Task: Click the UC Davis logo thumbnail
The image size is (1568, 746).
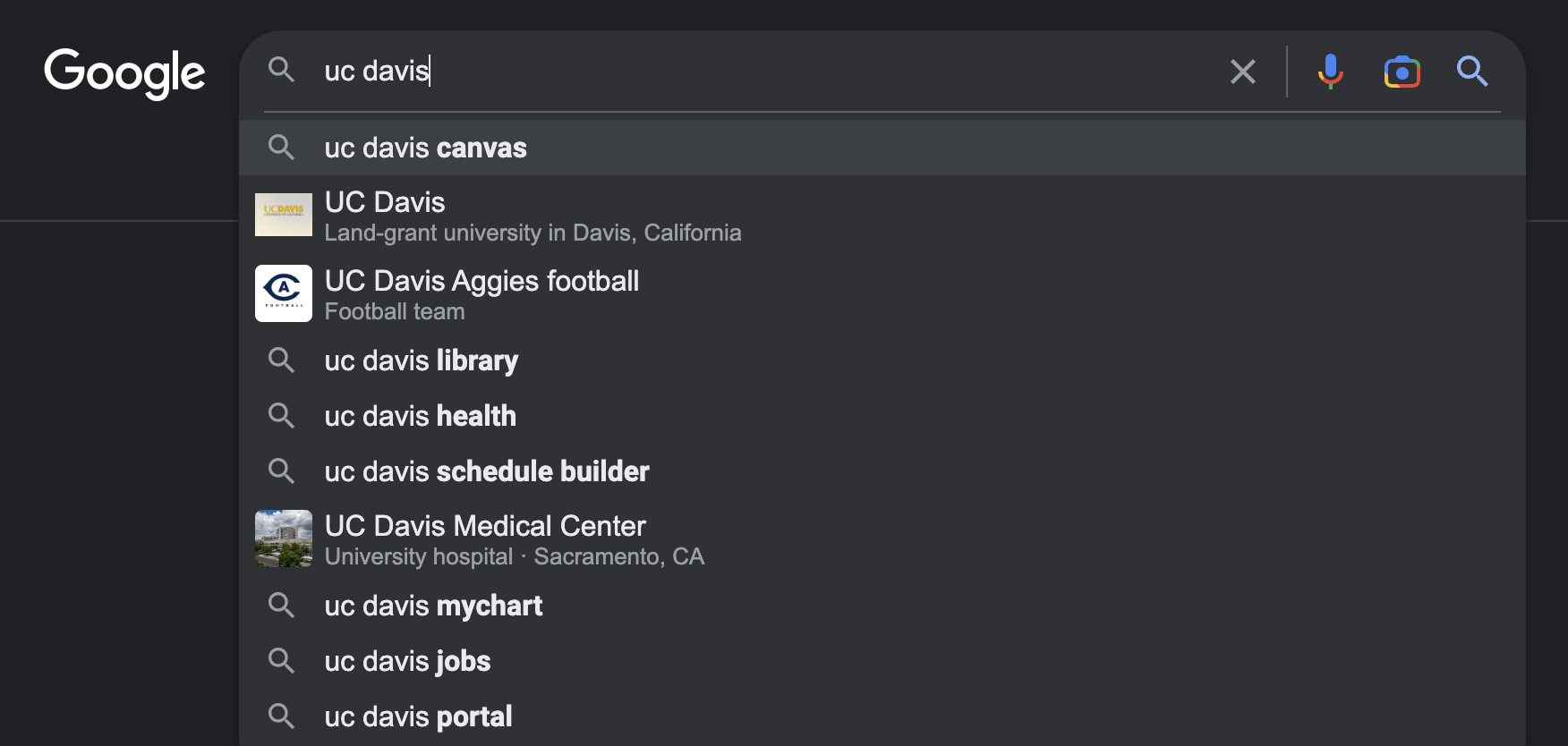Action: tap(284, 215)
